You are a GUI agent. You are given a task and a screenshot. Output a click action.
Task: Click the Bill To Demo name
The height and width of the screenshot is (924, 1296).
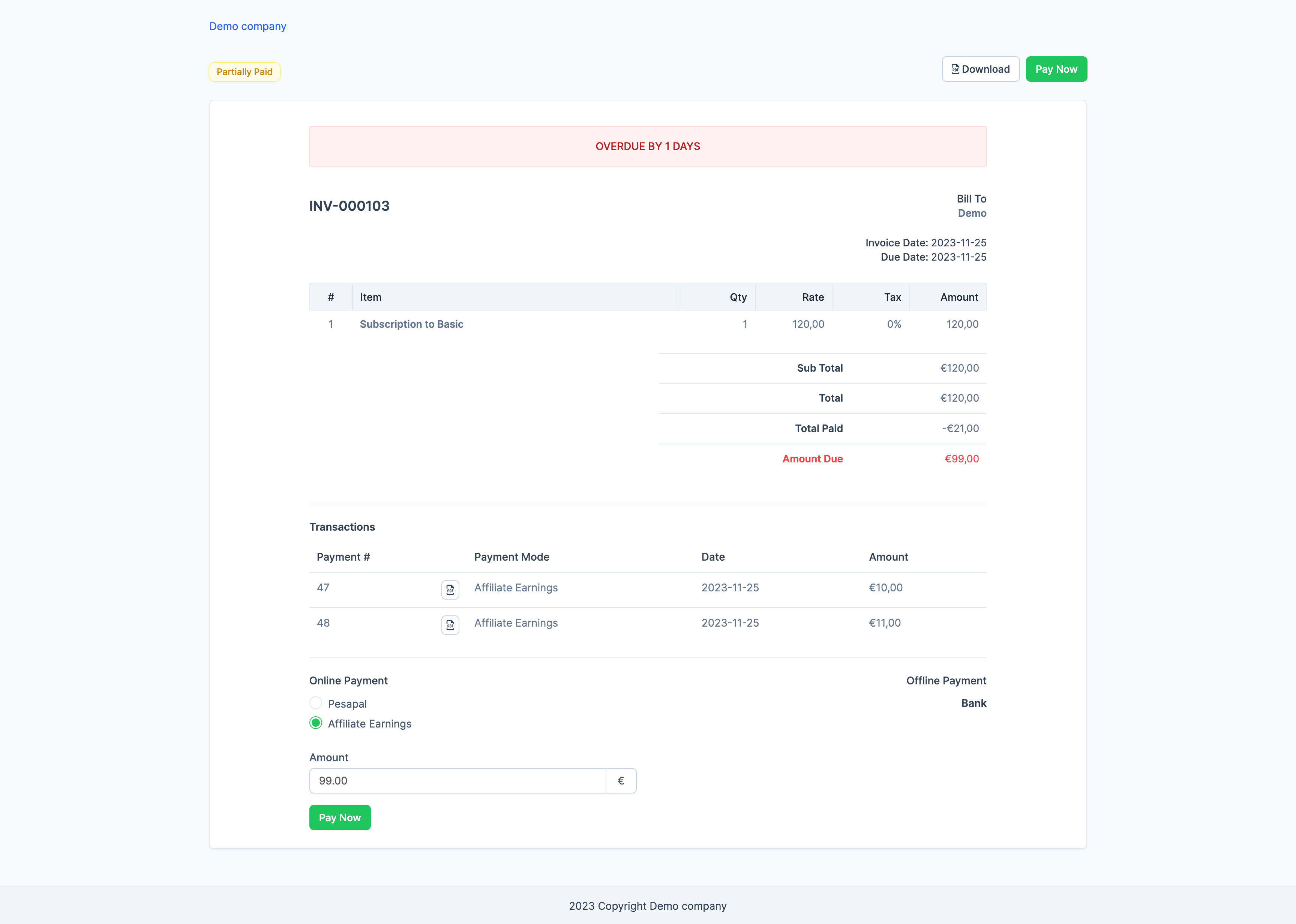[972, 213]
